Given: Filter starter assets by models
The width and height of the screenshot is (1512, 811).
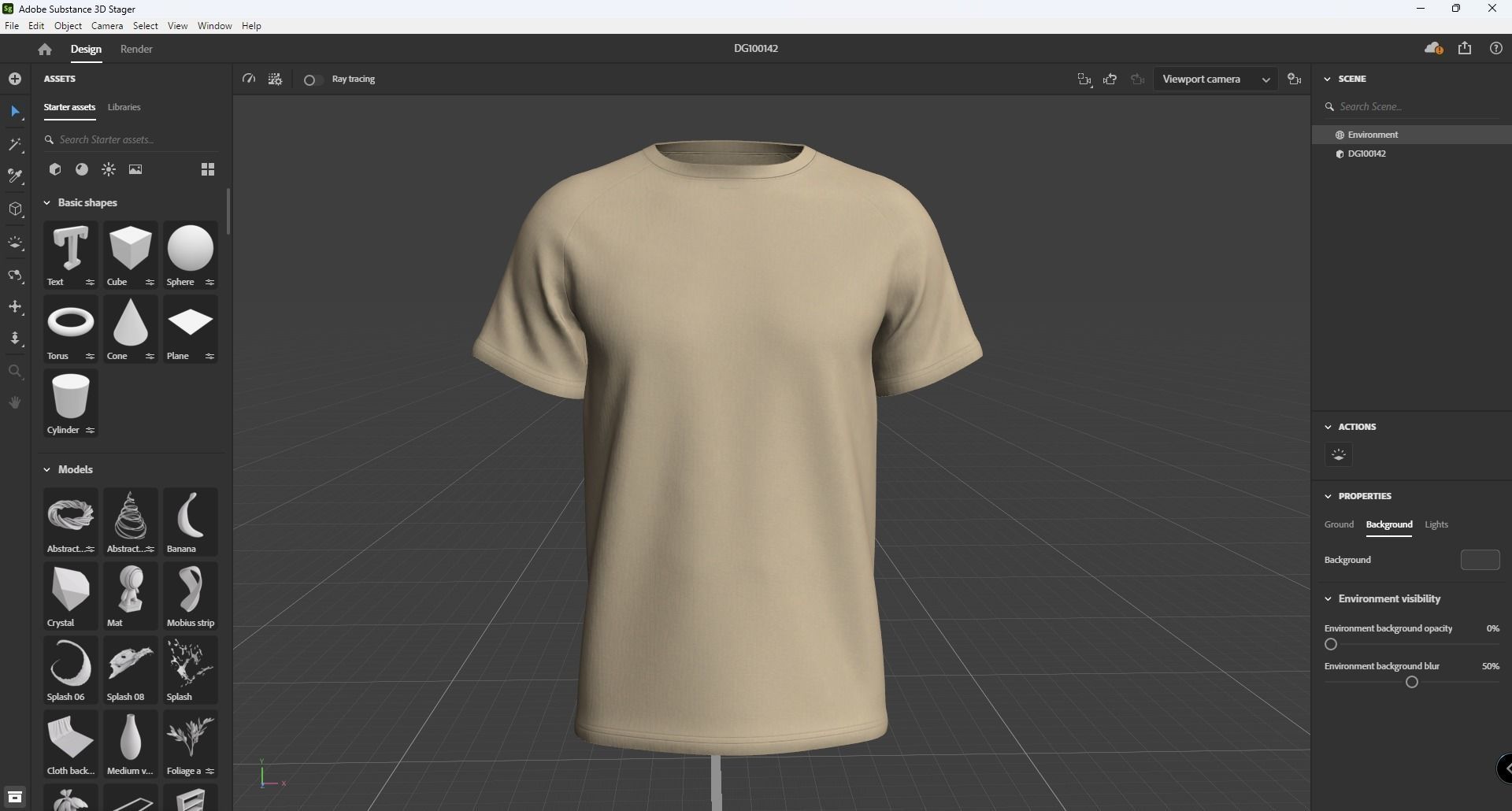Looking at the screenshot, I should click(x=55, y=169).
